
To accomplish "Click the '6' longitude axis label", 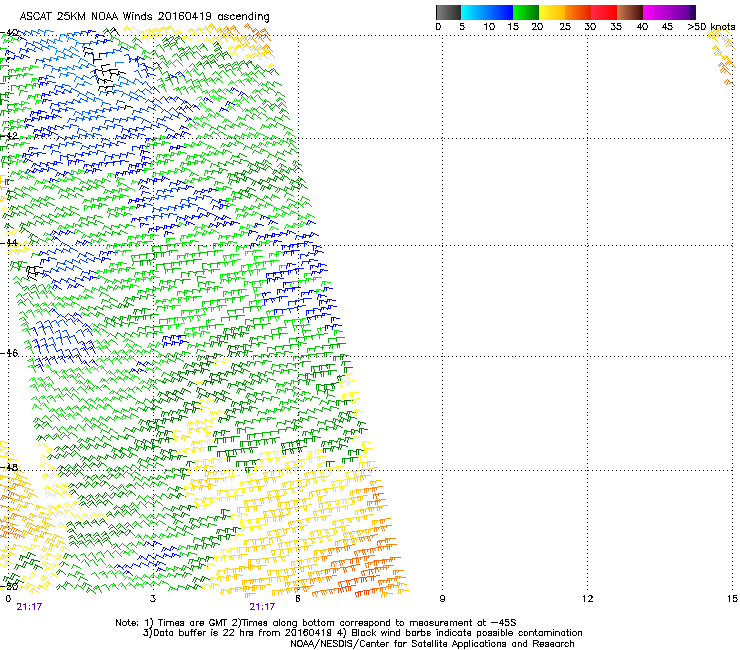I will 298,599.
